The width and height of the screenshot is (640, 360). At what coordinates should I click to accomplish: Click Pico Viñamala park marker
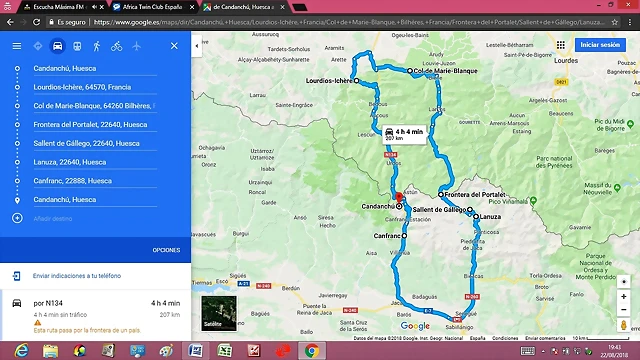click(x=533, y=201)
